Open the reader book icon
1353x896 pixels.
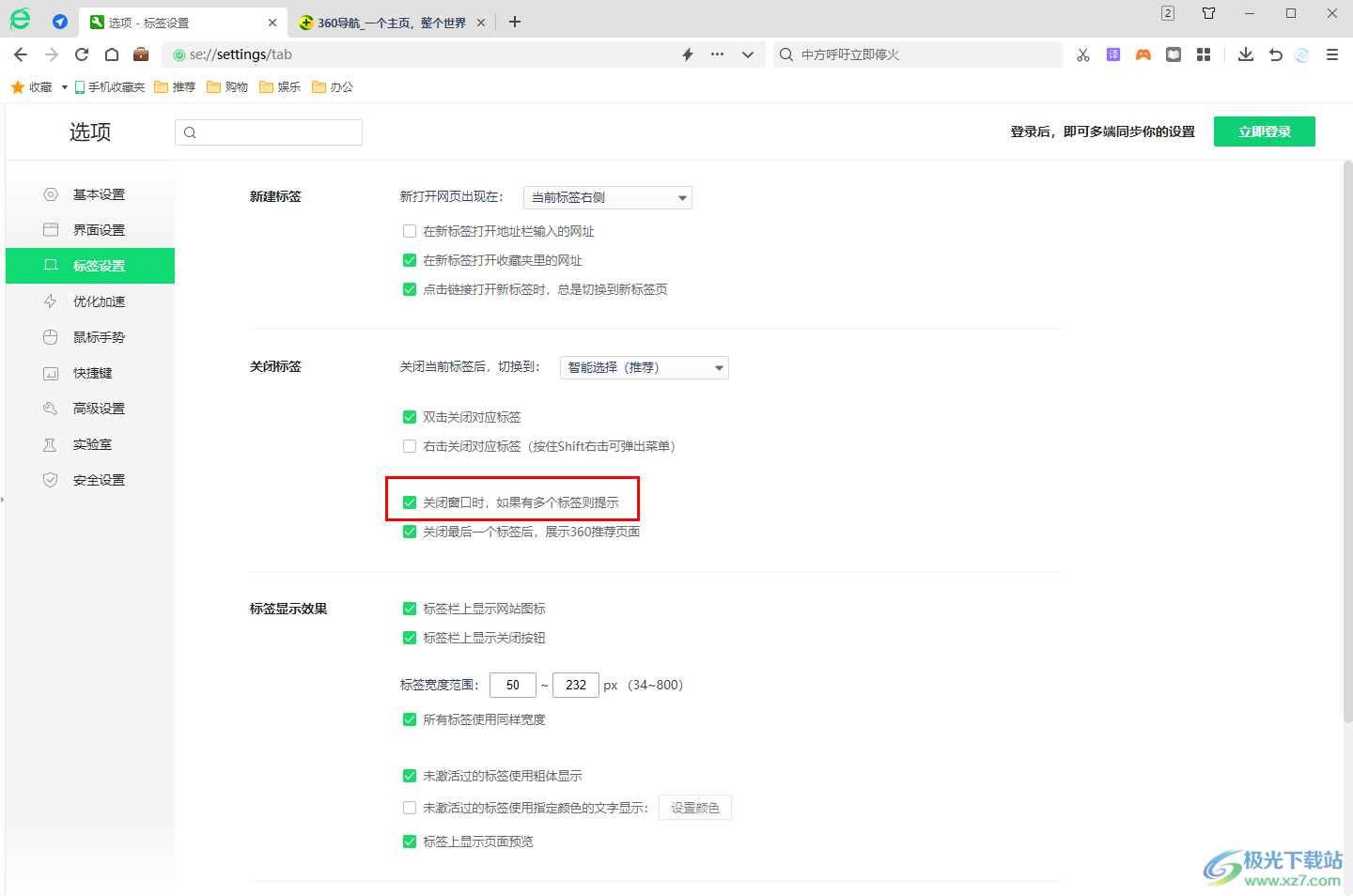click(1174, 54)
